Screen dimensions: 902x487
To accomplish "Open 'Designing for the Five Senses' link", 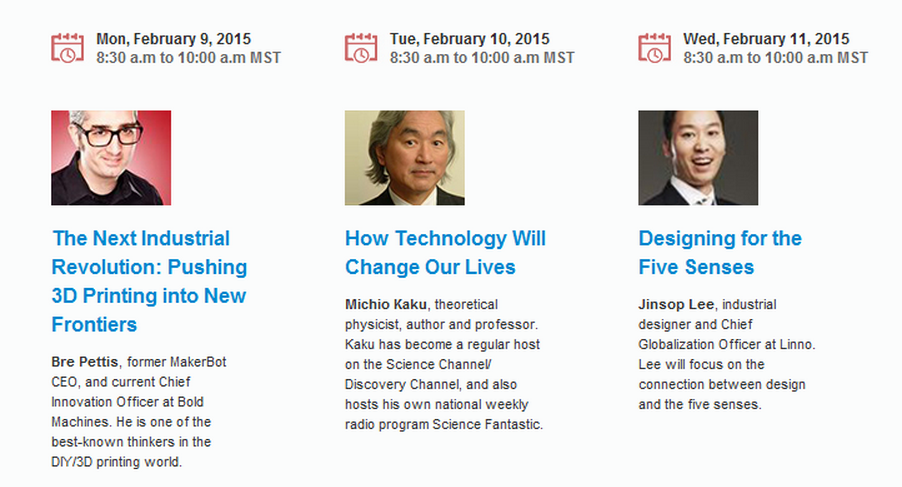I will click(x=720, y=252).
